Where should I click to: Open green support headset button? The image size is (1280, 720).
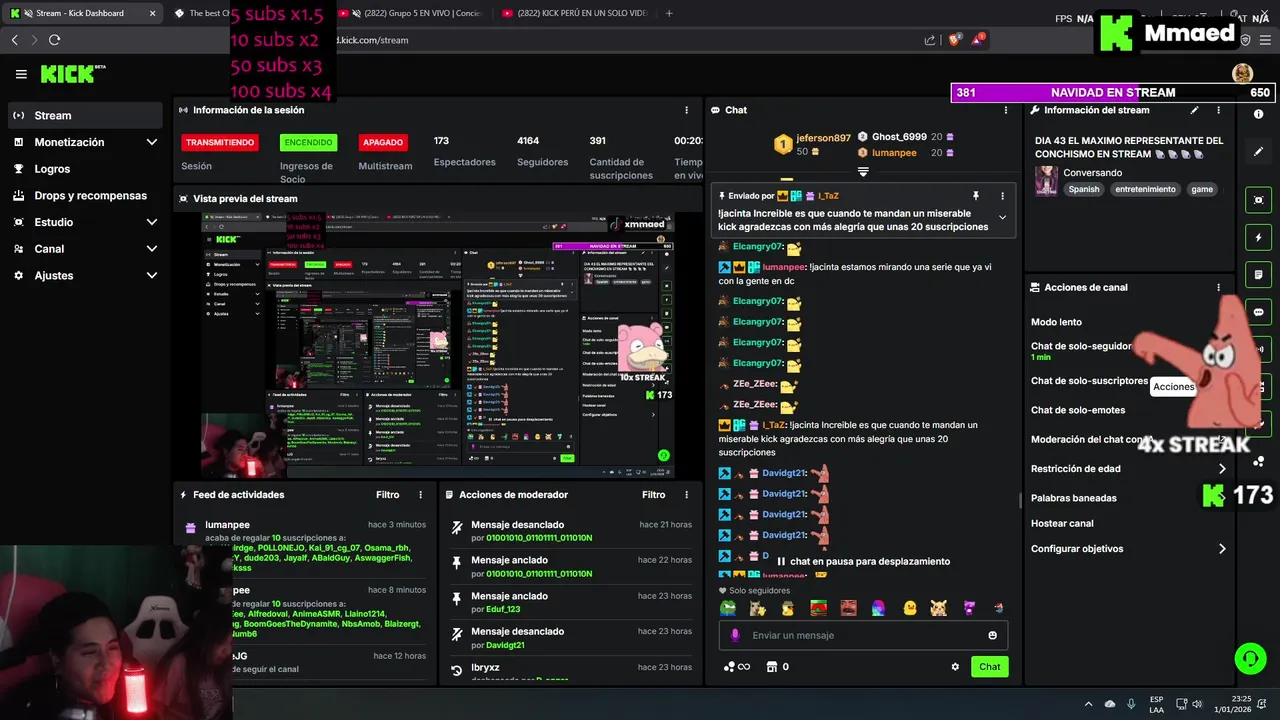[1250, 658]
